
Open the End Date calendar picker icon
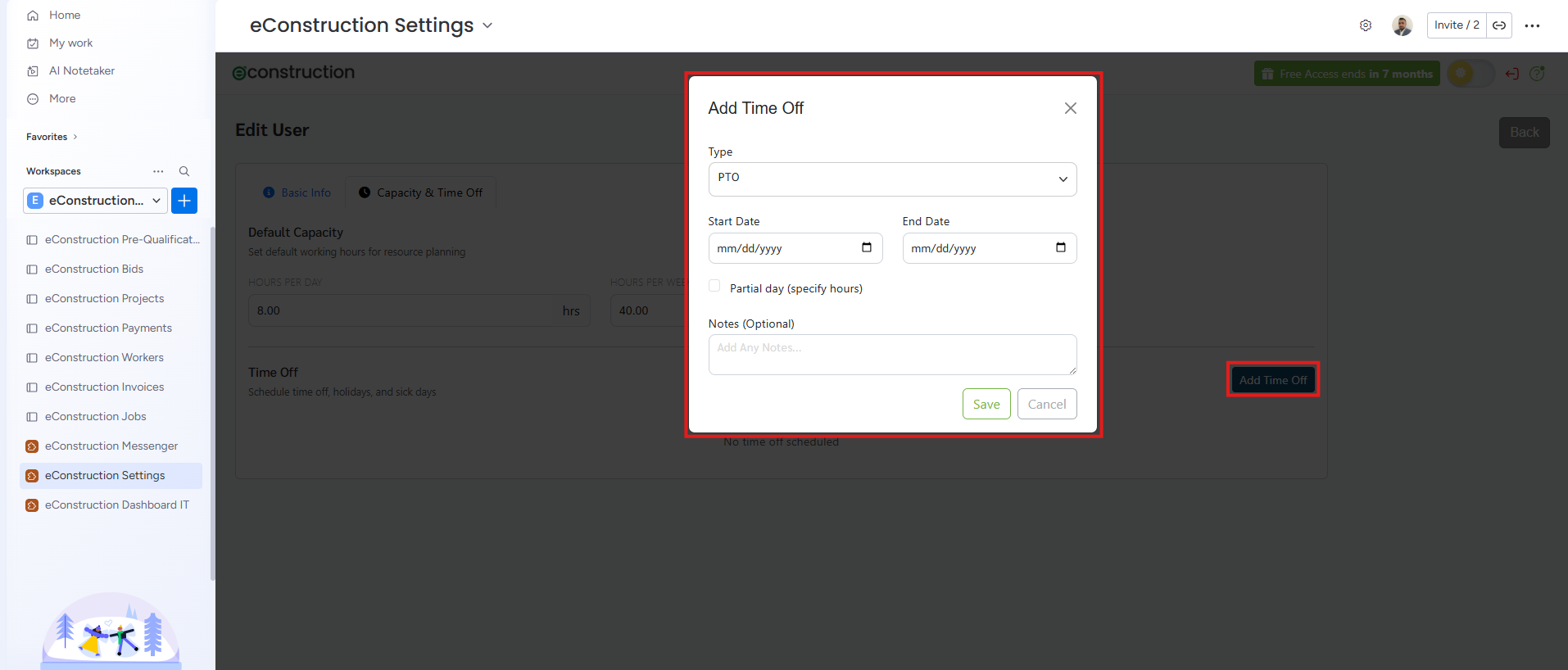(x=1061, y=248)
